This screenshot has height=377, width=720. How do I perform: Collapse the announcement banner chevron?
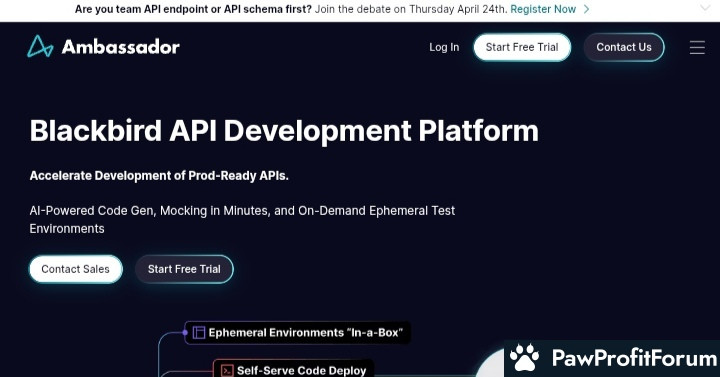click(x=705, y=8)
